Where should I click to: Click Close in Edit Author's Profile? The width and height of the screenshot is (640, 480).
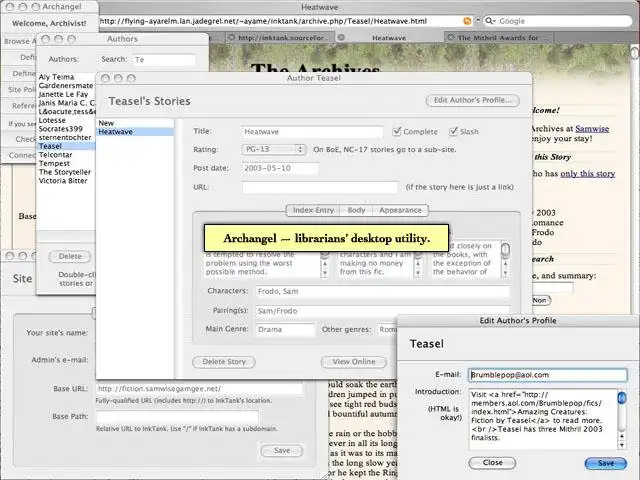tap(492, 462)
